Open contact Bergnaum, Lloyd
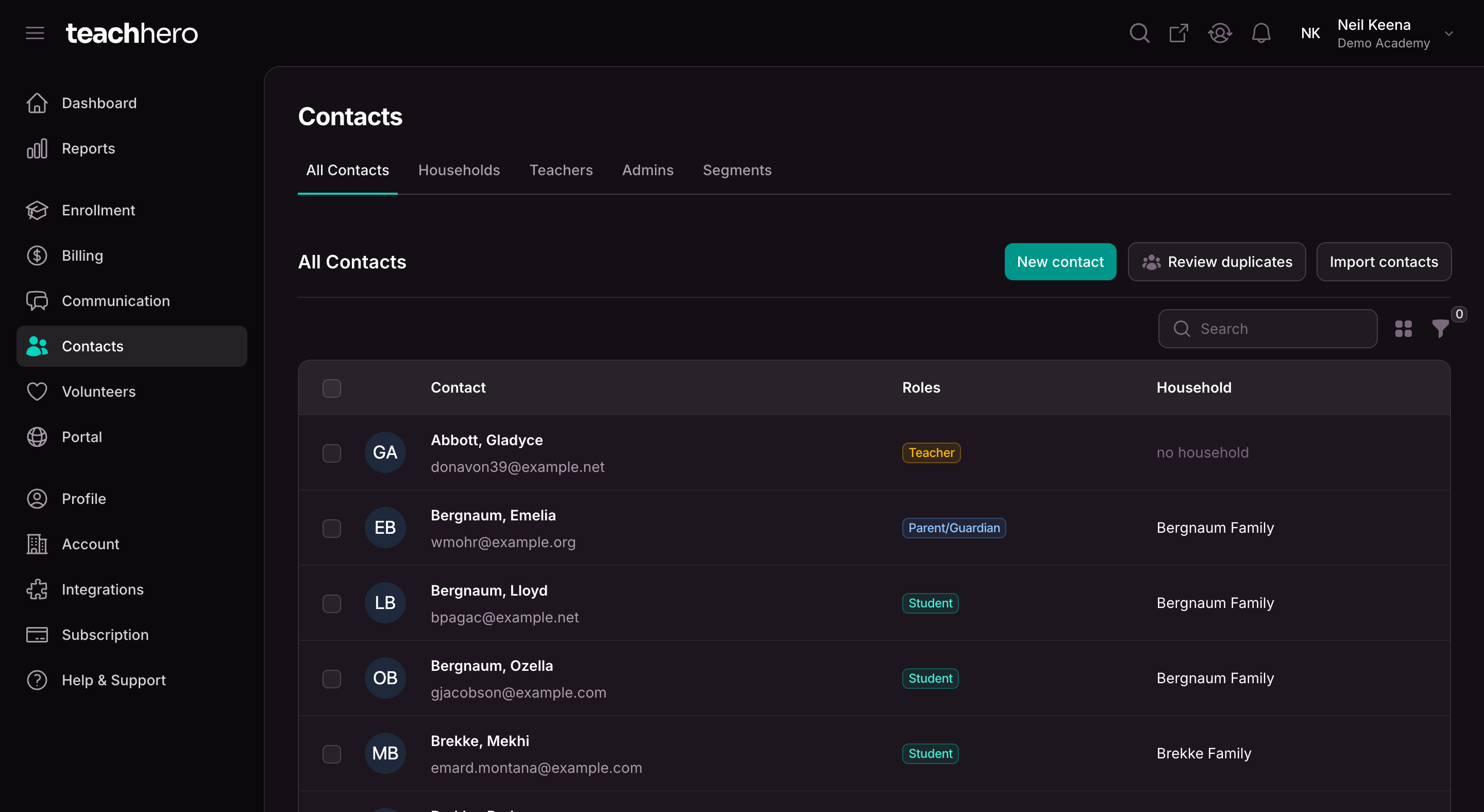1484x812 pixels. 489,591
